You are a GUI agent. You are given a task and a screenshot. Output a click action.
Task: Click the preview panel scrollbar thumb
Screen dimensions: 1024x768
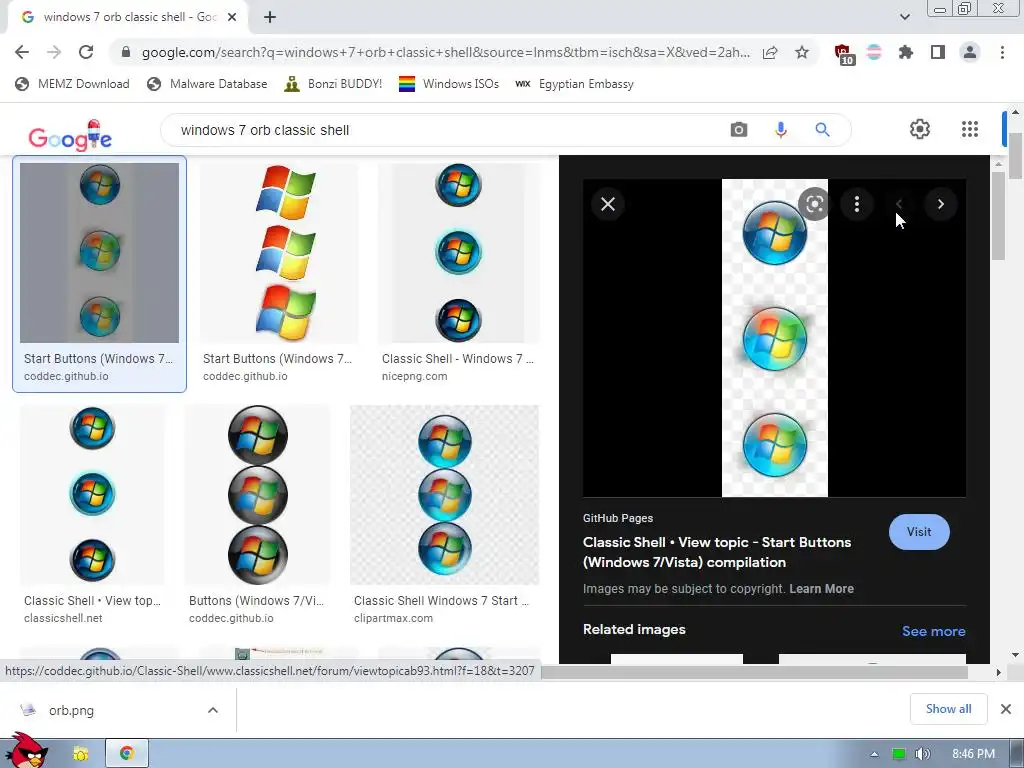[x=997, y=216]
